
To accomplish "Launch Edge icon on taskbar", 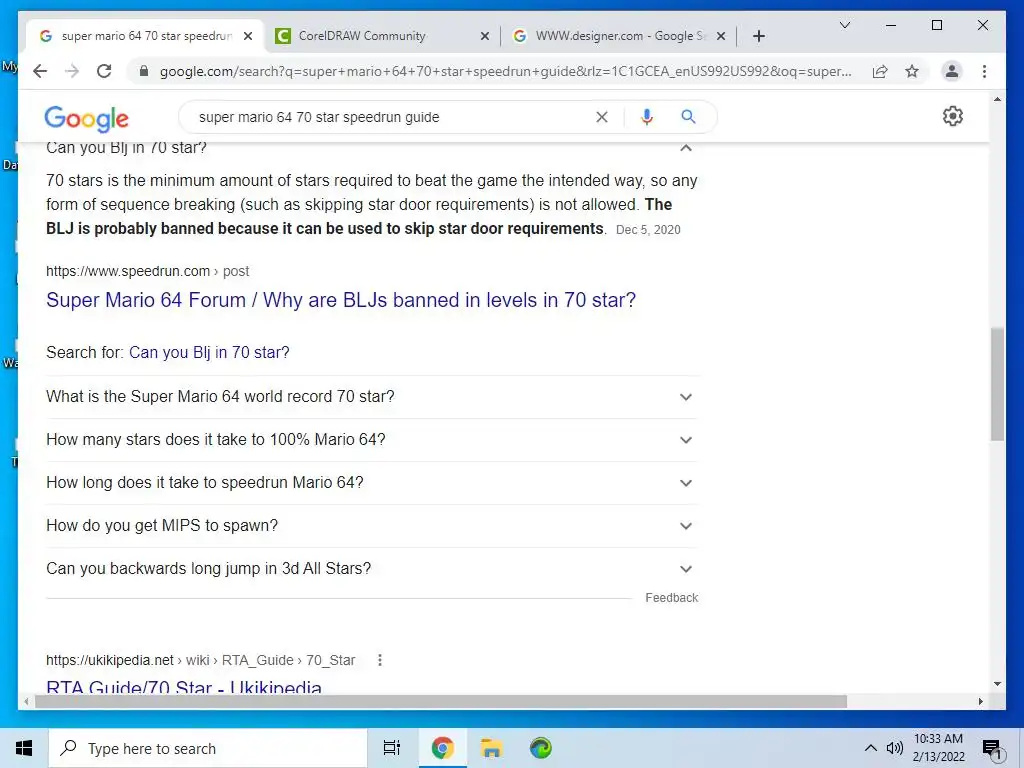I will 541,748.
